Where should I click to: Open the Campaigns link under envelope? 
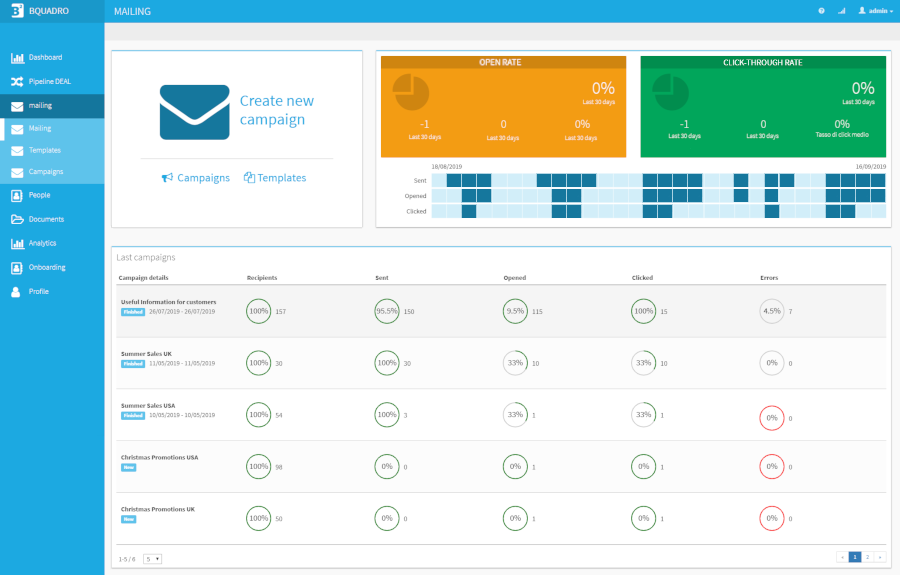[203, 178]
